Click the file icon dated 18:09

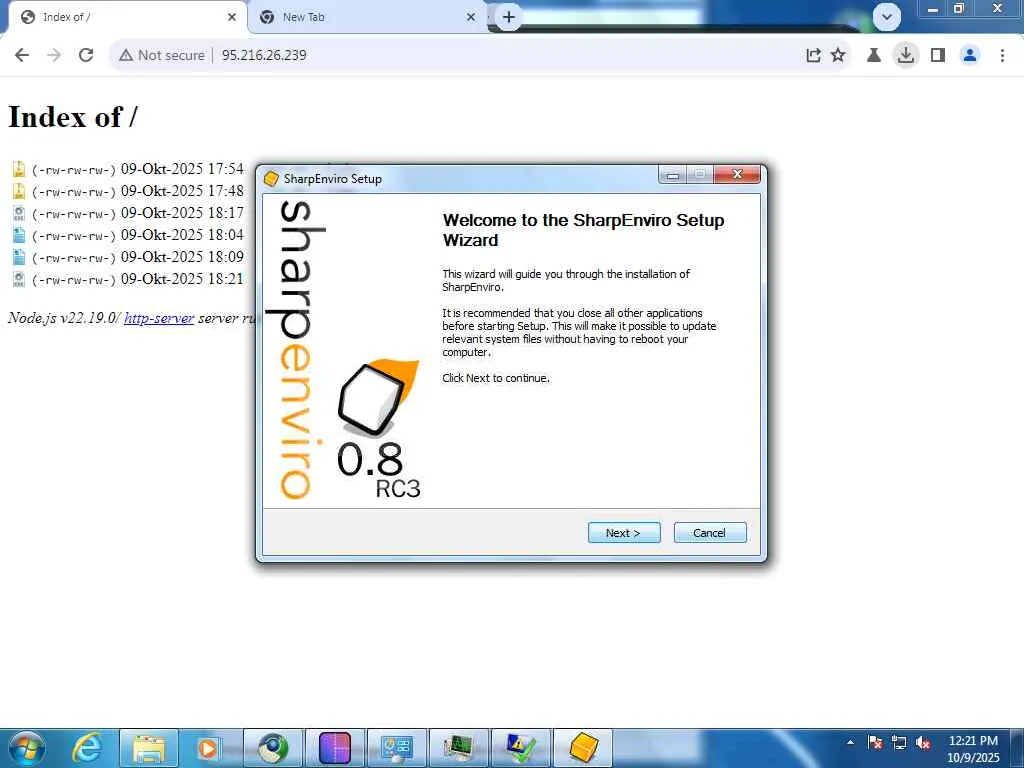click(19, 257)
